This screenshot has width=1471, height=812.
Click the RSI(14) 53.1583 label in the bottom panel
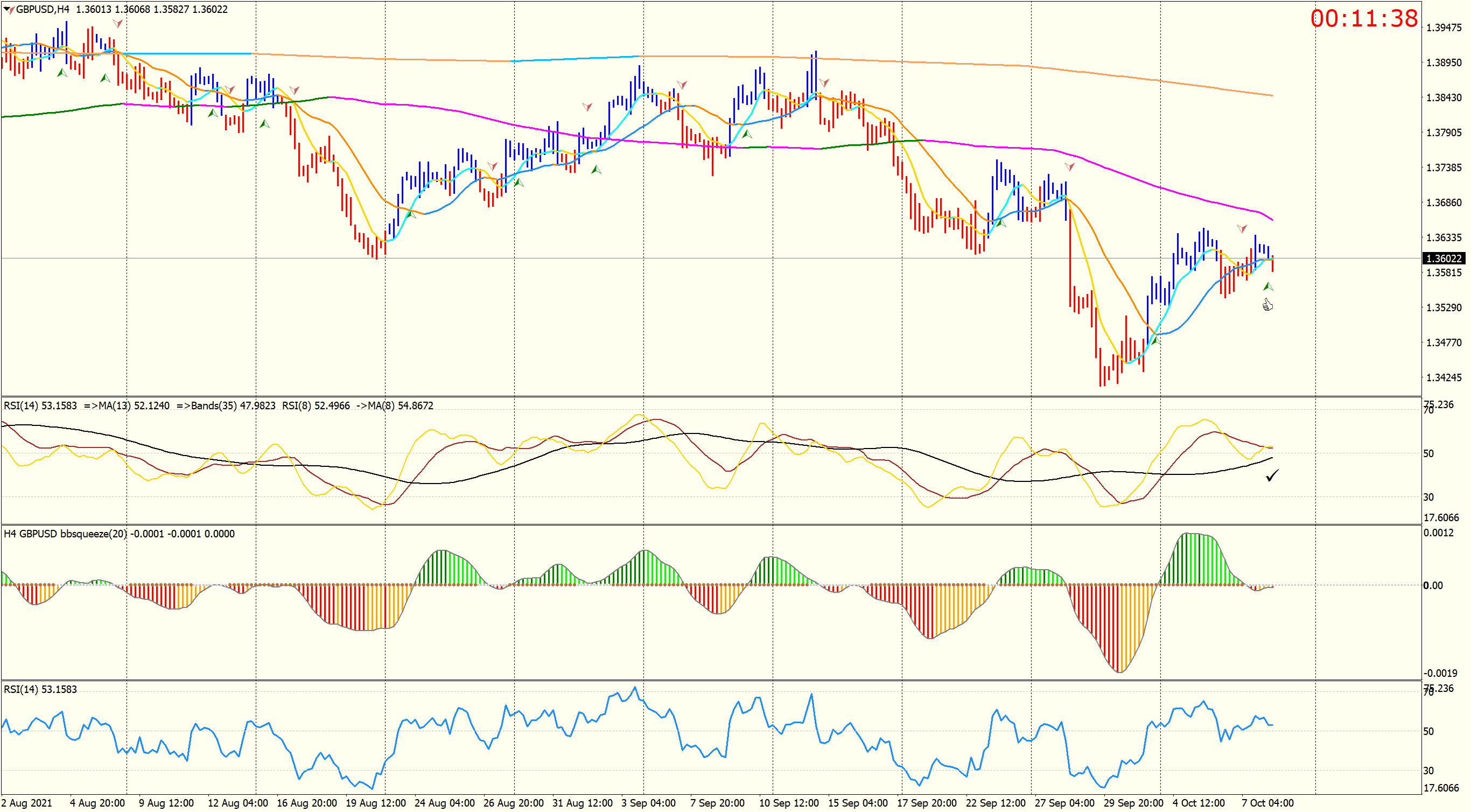40,689
